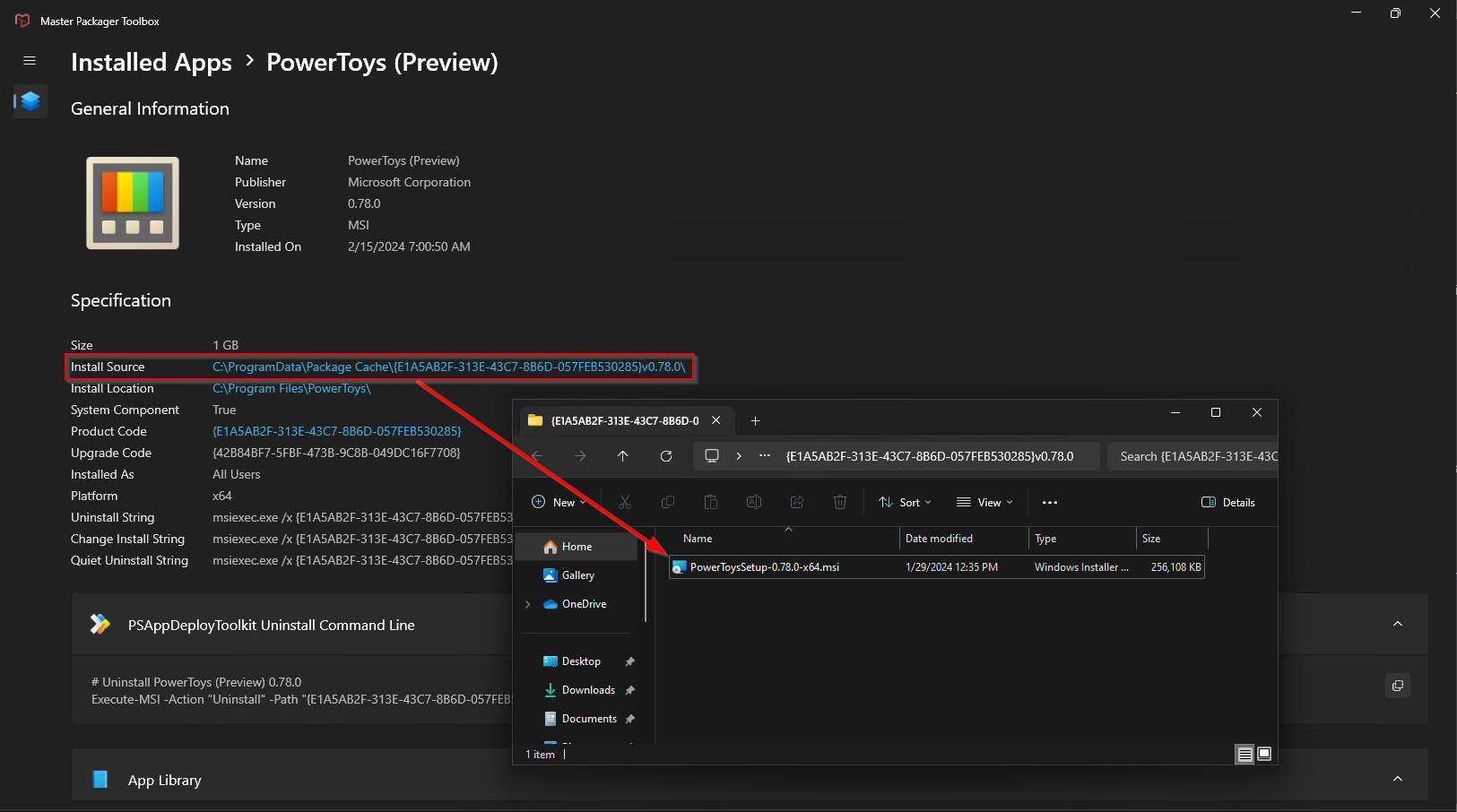This screenshot has width=1457, height=812.
Task: Click the PowerToys app logo thumbnail
Action: pyautogui.click(x=133, y=203)
